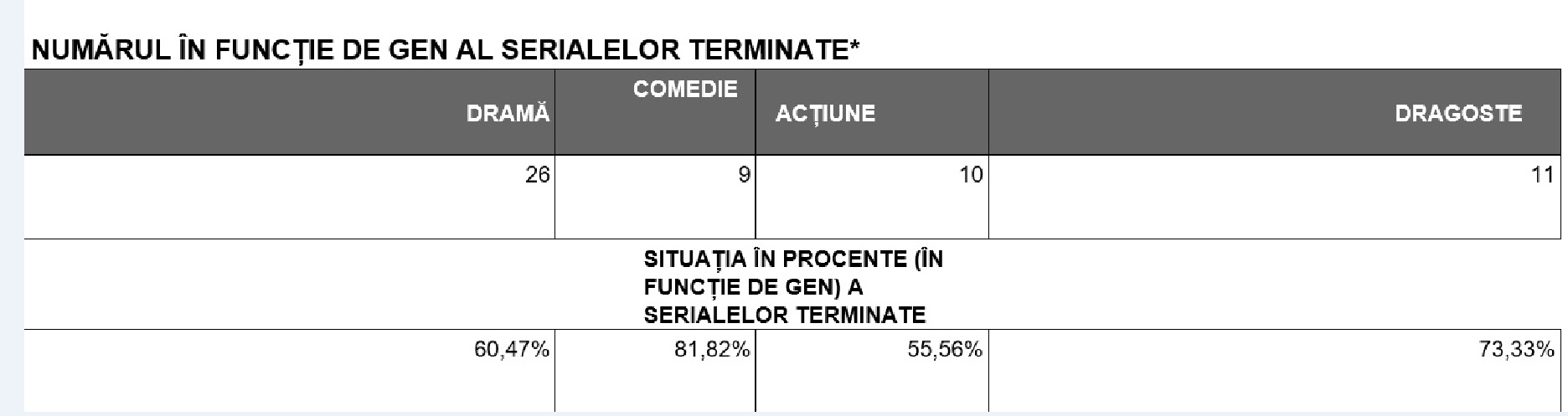
Task: Click the 'SITUAȚIA ÎN PROCENTE' subheading line
Action: coord(793,259)
